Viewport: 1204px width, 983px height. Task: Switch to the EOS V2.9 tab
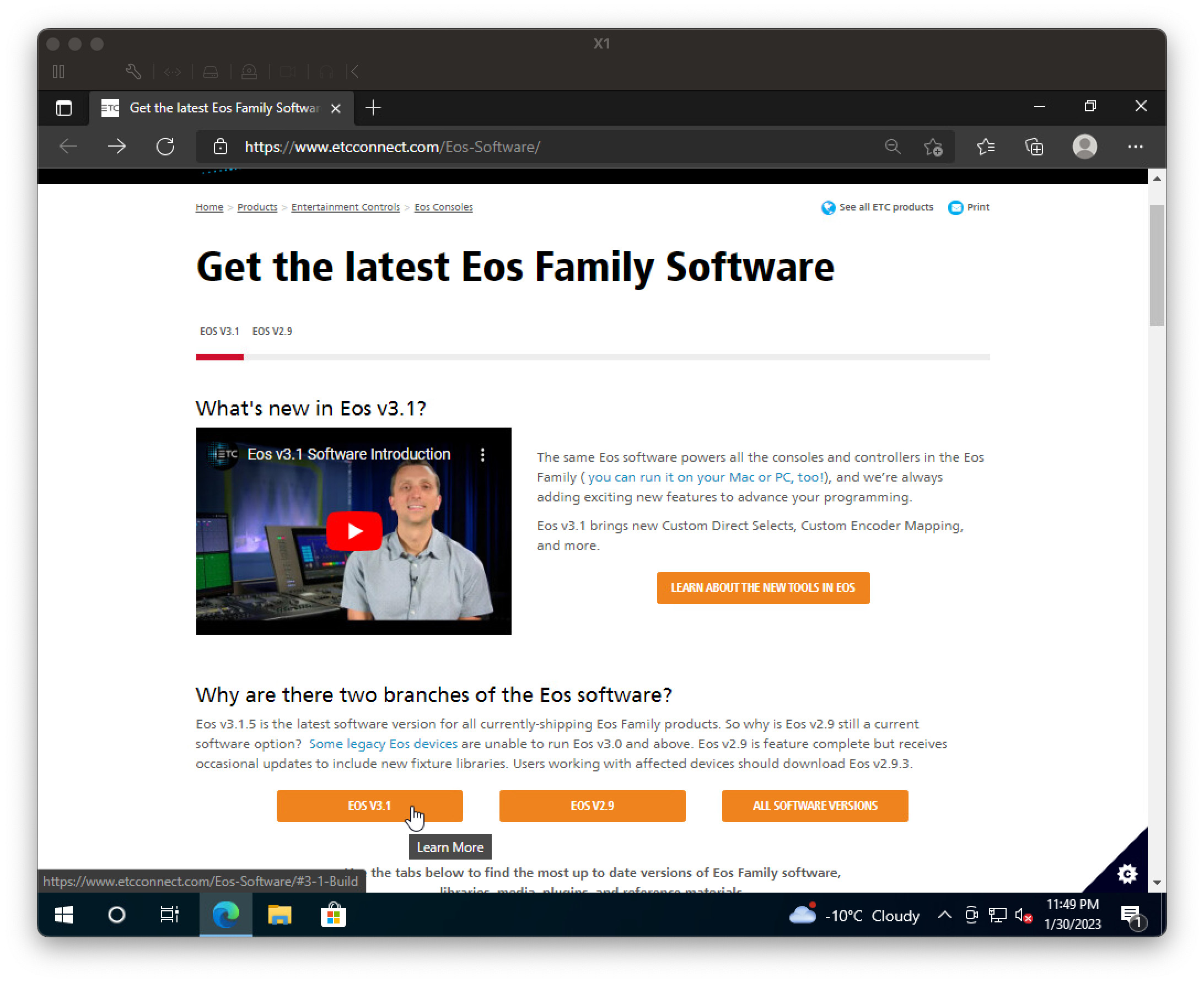click(x=272, y=331)
